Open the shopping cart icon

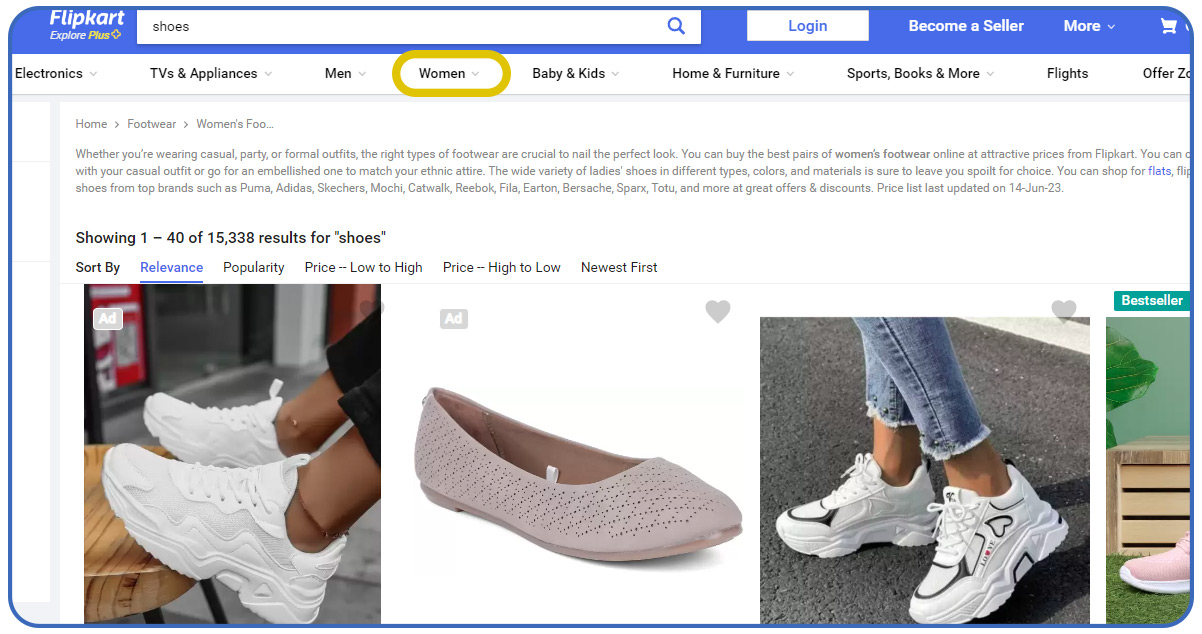(x=1168, y=27)
